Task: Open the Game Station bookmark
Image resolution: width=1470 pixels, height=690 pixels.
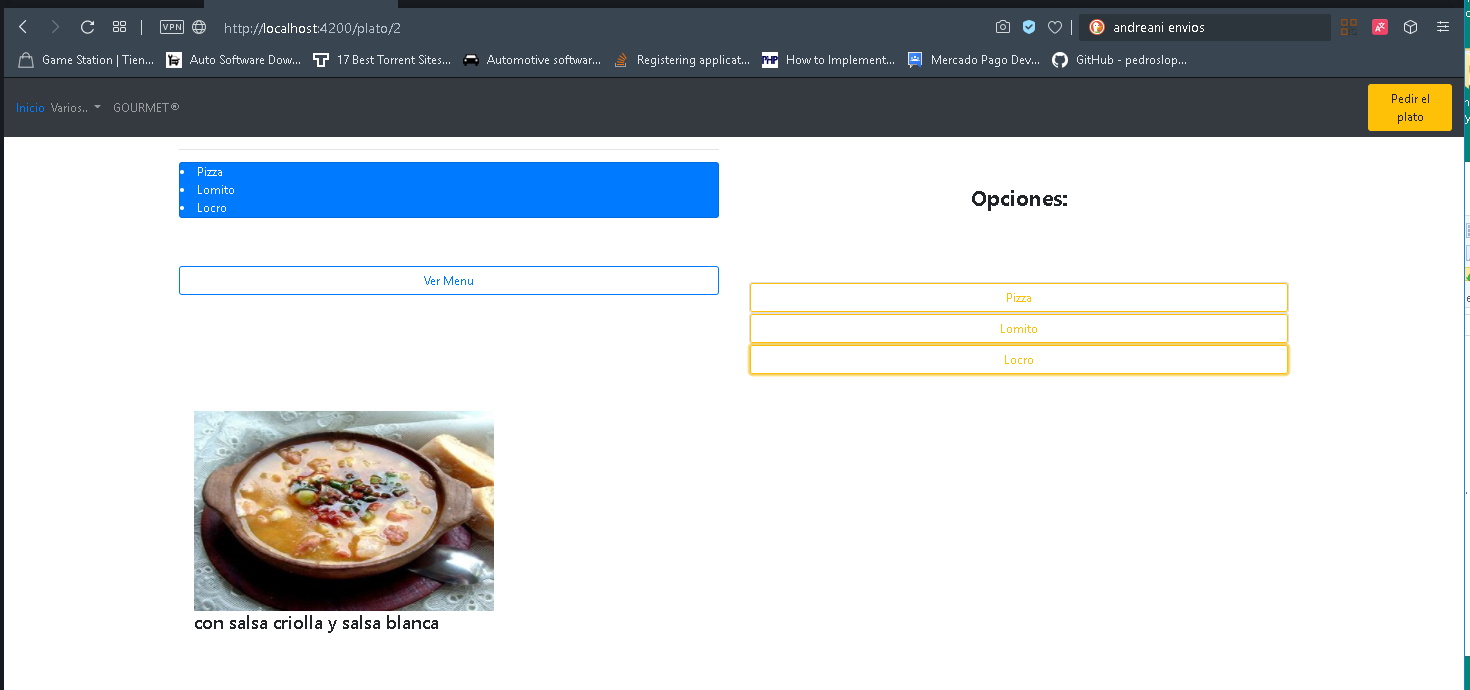Action: click(x=87, y=60)
